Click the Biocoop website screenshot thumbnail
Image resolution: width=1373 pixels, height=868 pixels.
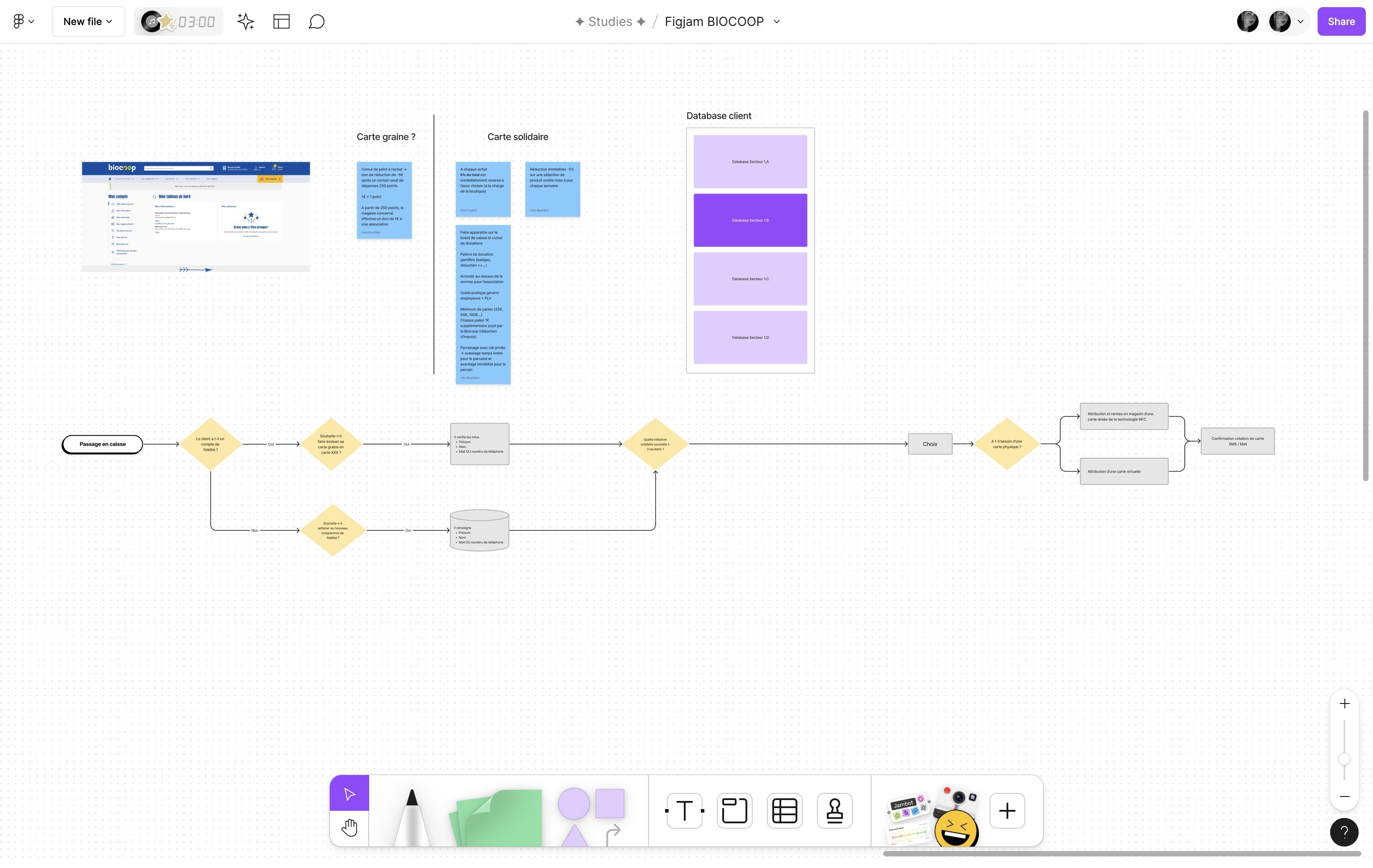[195, 215]
